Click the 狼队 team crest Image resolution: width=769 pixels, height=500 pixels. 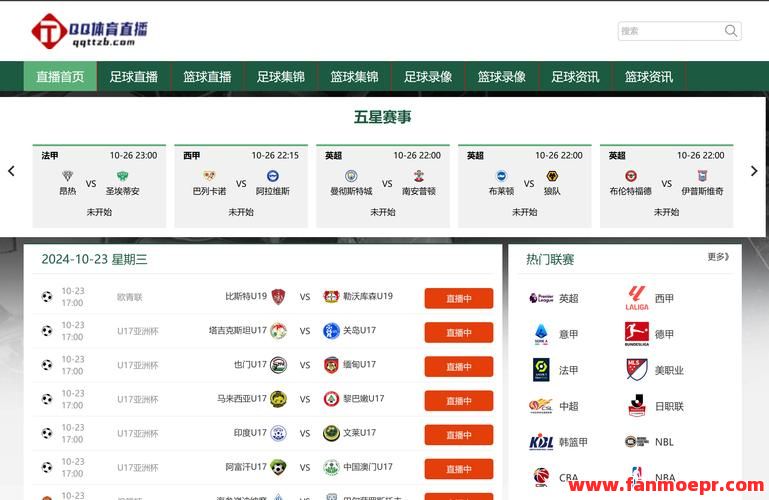[x=552, y=175]
